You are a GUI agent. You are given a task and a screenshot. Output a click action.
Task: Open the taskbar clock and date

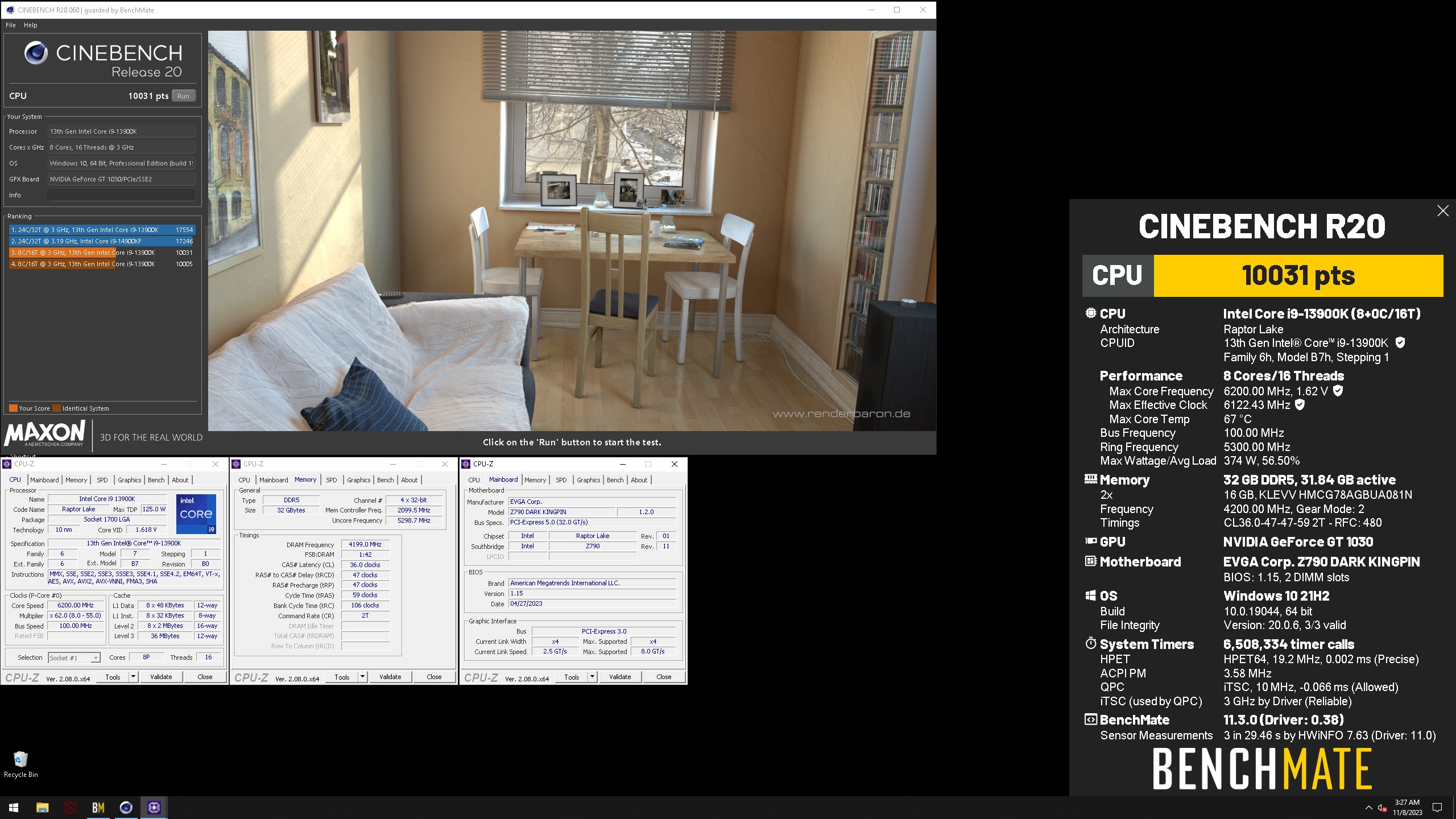tap(1407, 808)
